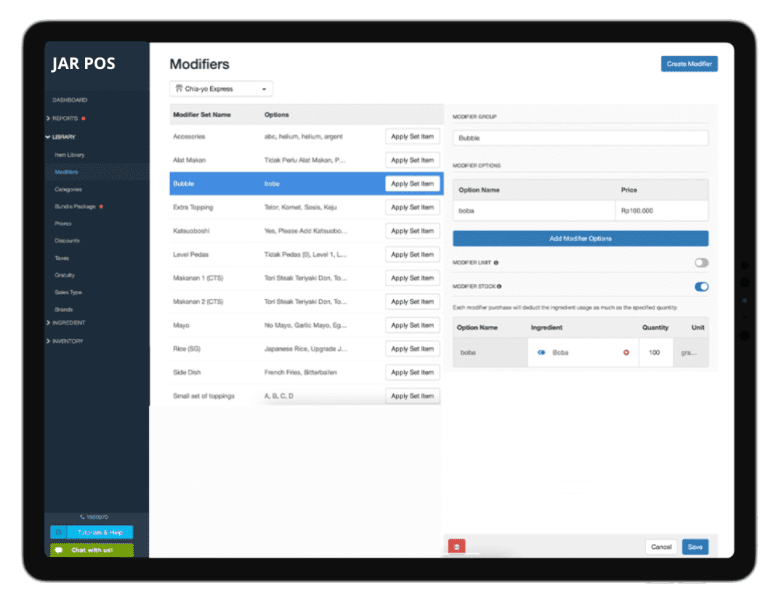Click Apply Set Item for Extra Topping
This screenshot has height=594, width=768.
point(412,207)
